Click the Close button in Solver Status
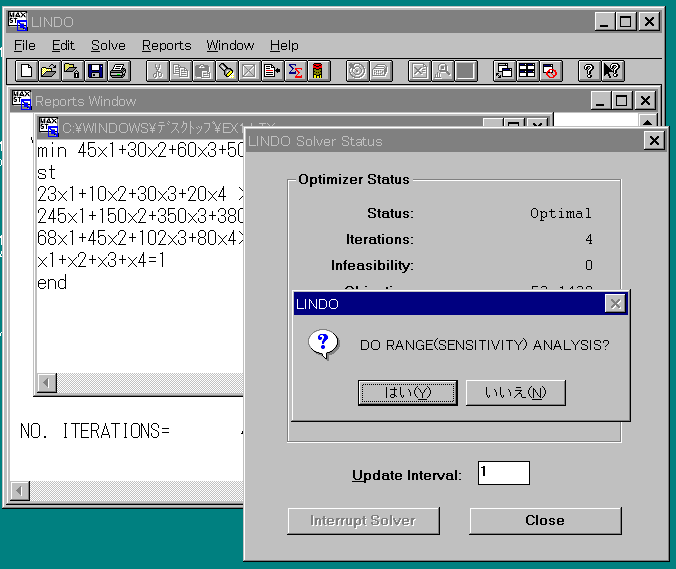Viewport: 676px width, 569px height. click(545, 520)
